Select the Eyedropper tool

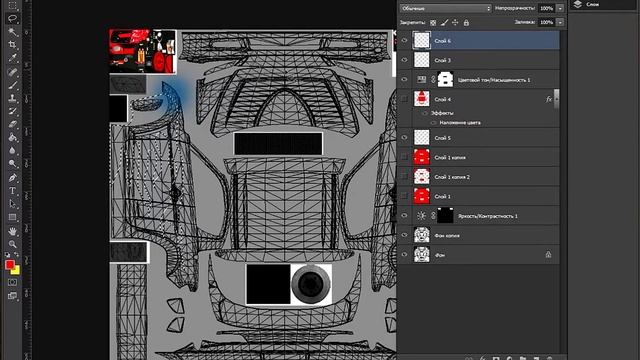pos(12,58)
